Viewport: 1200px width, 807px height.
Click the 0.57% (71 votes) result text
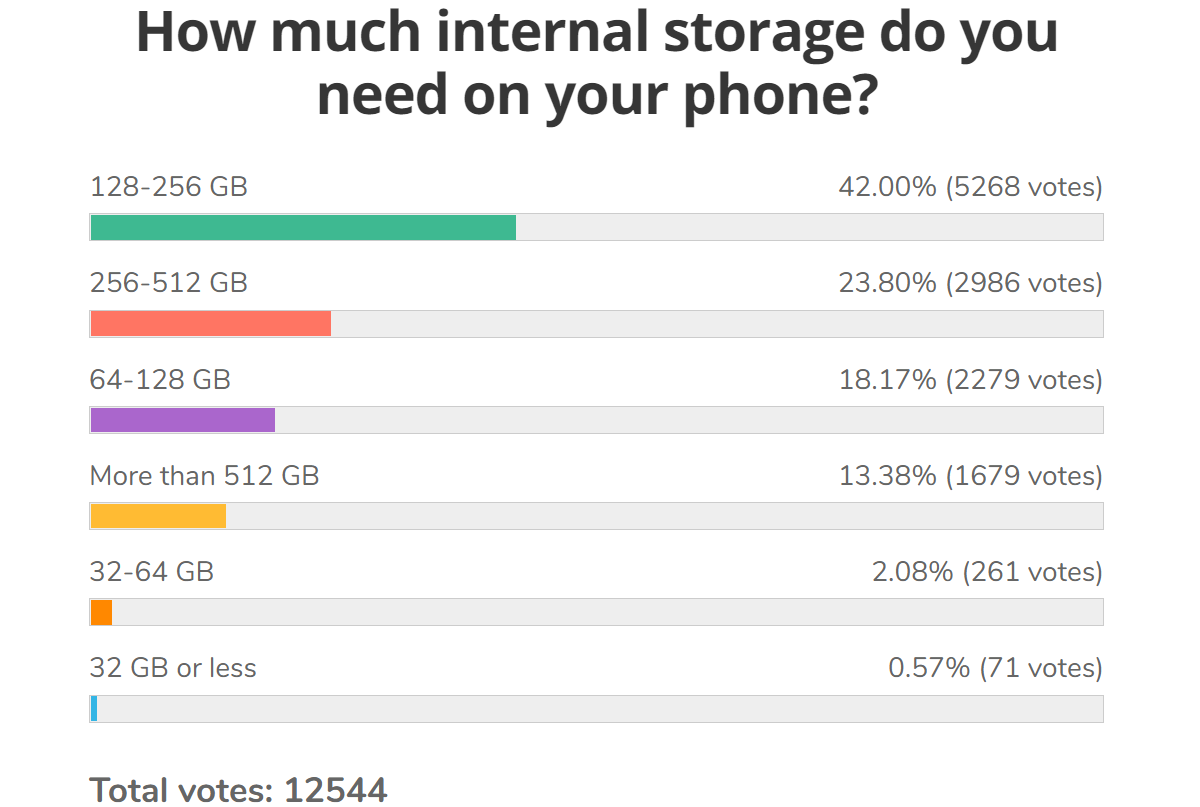pyautogui.click(x=995, y=667)
